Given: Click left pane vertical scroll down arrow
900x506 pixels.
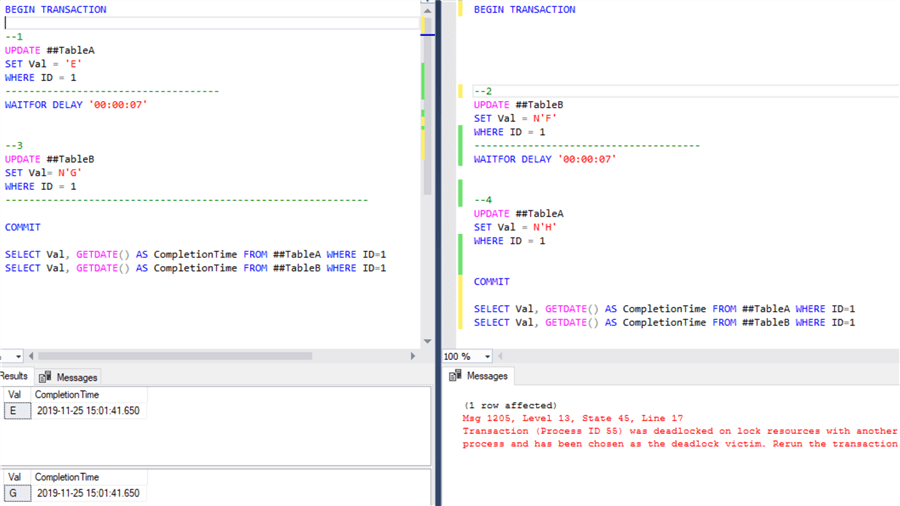Looking at the screenshot, I should coord(427,341).
